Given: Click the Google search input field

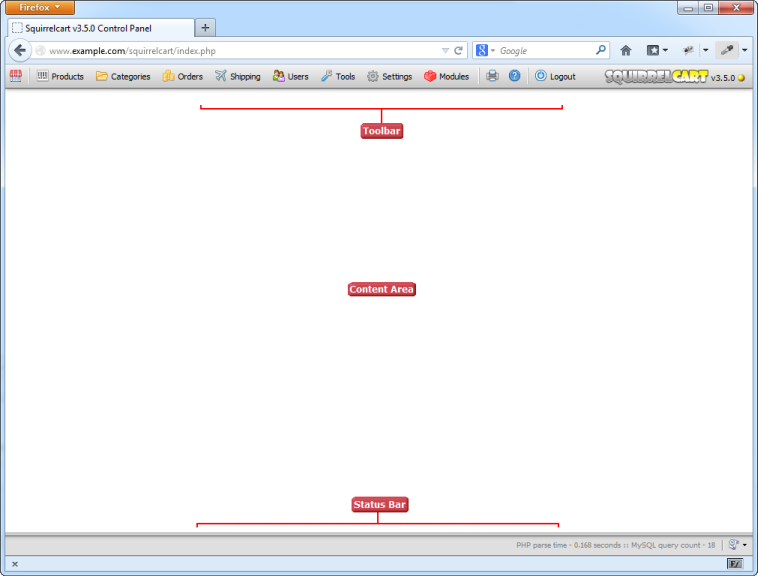Looking at the screenshot, I should (x=545, y=50).
